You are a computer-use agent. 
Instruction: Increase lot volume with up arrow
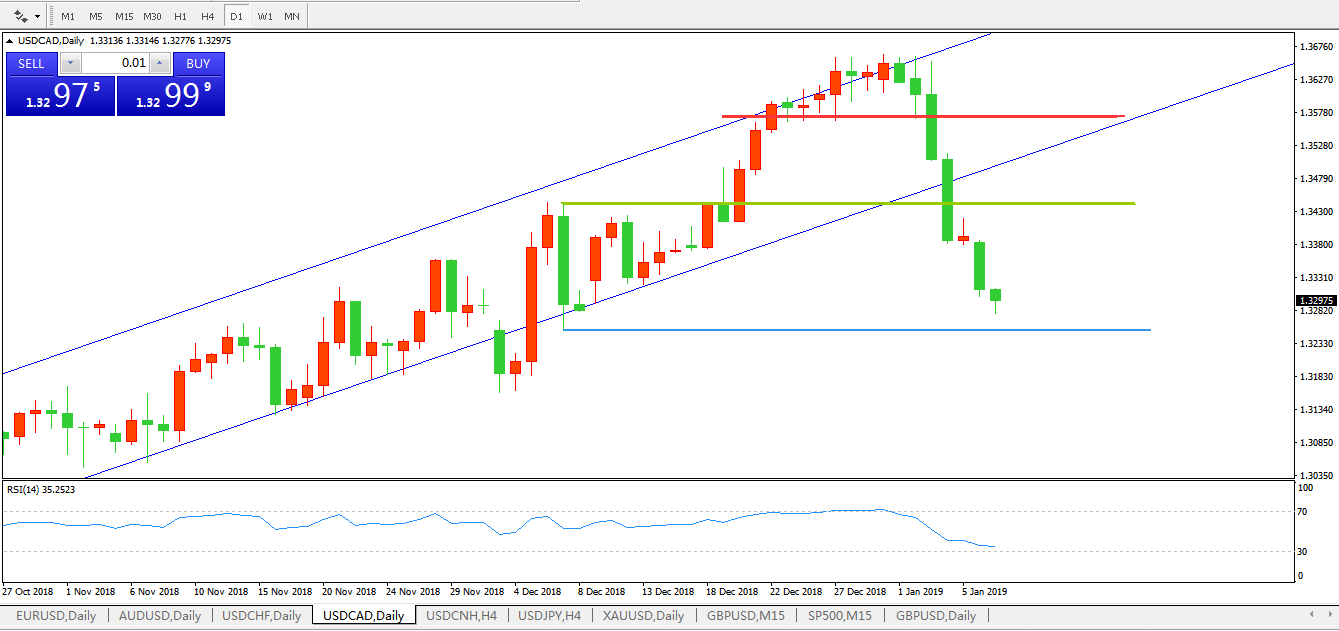[x=159, y=63]
